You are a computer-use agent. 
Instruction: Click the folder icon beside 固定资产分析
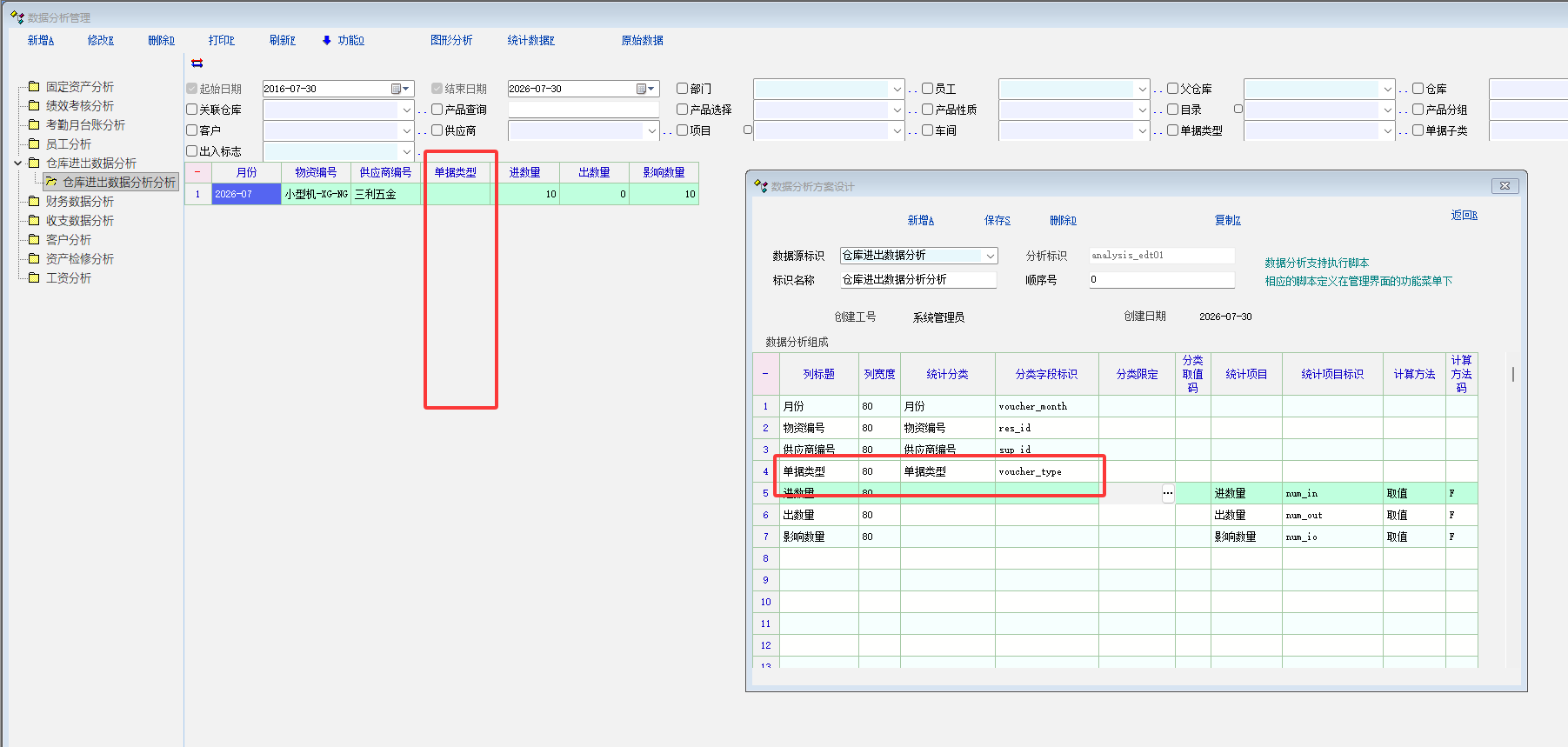tap(34, 86)
